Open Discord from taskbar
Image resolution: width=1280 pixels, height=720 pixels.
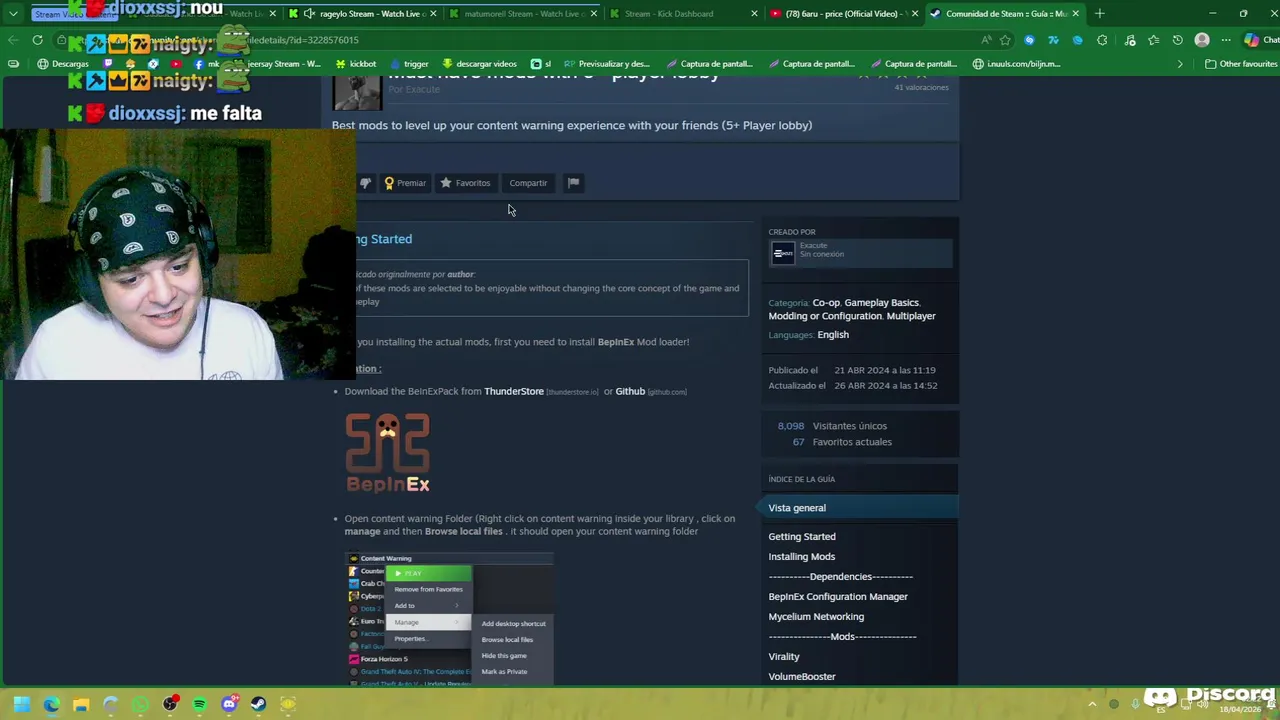tap(229, 704)
